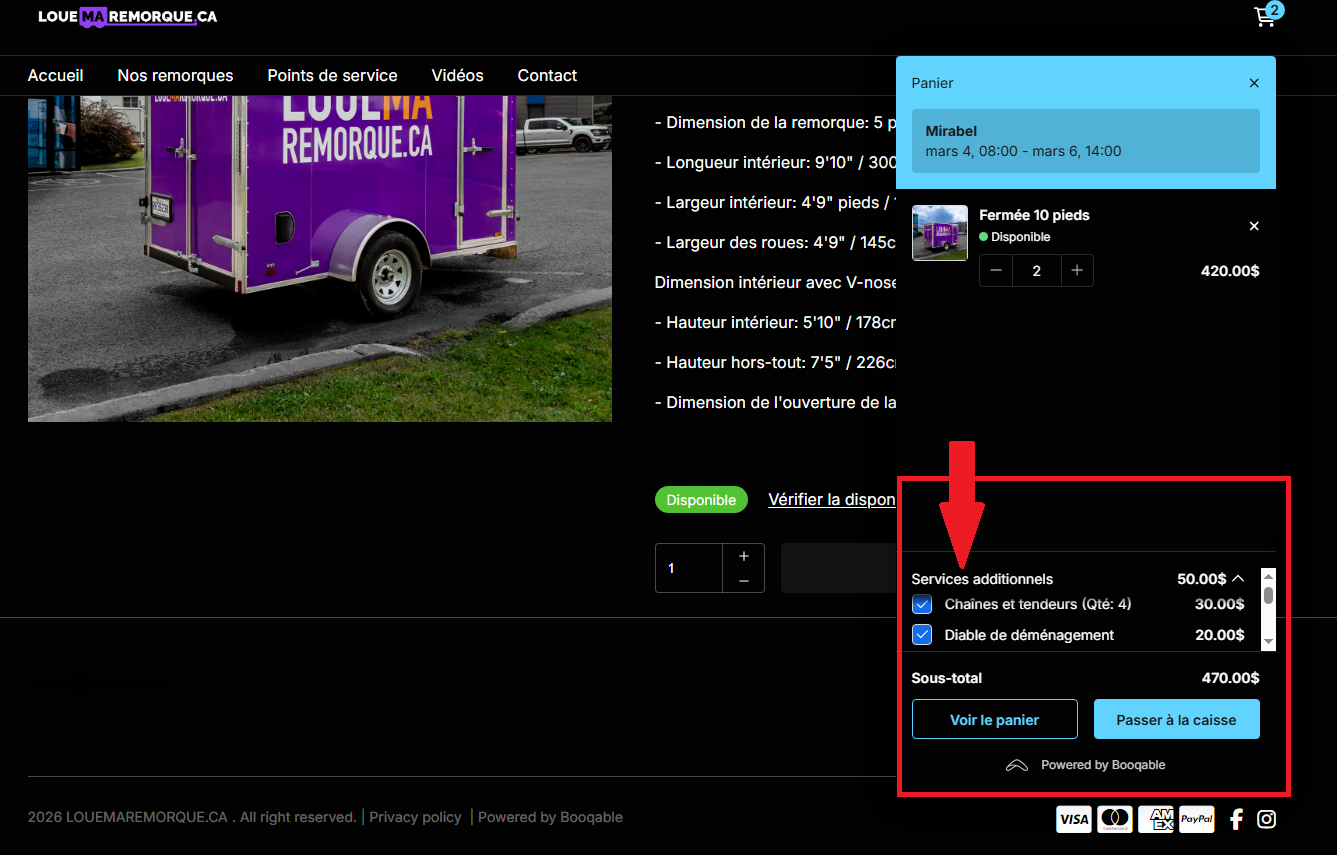Screen dimensions: 1337x855
Task: Go to Points de service page
Action: point(332,75)
